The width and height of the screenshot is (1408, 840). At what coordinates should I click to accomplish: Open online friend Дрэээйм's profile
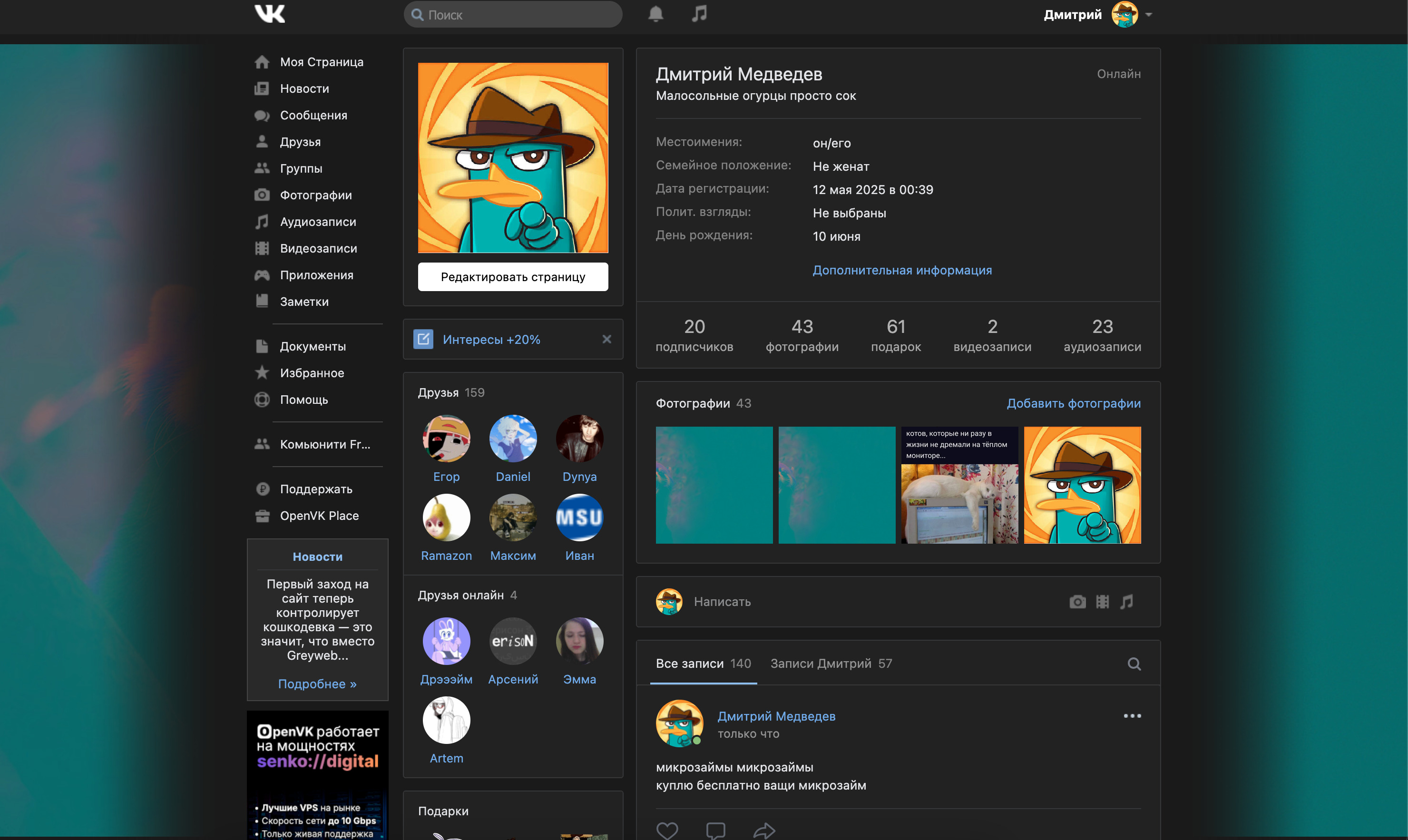coord(447,651)
